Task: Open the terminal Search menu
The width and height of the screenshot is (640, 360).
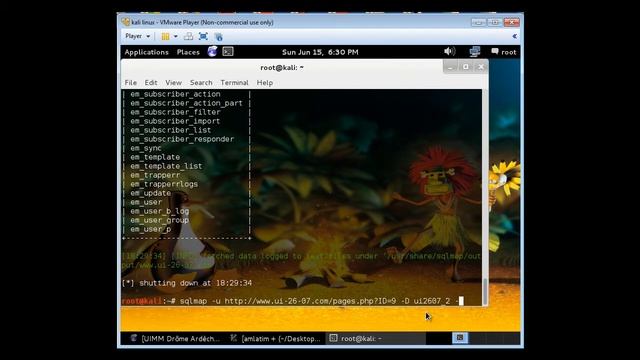Action: point(201,82)
